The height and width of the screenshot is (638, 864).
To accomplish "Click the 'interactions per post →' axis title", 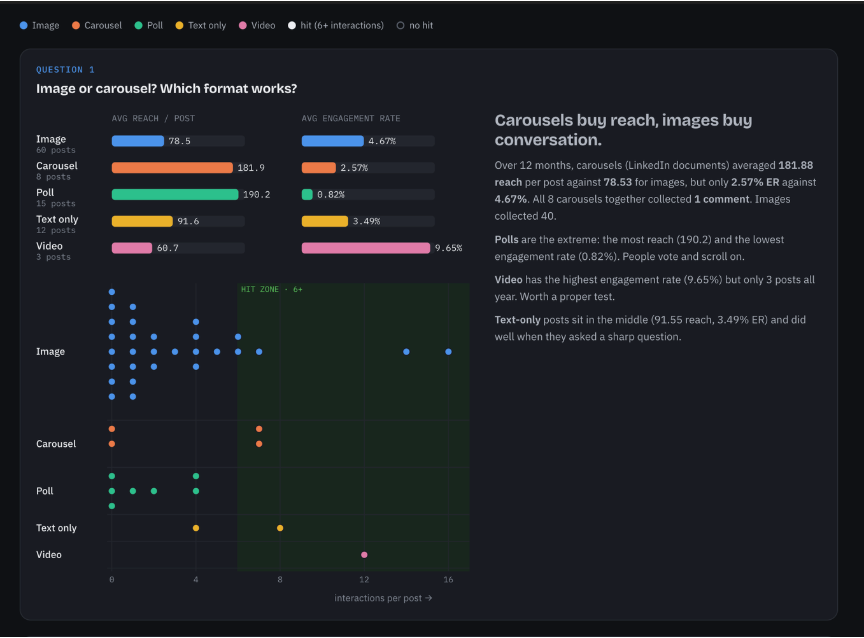I will coord(384,598).
